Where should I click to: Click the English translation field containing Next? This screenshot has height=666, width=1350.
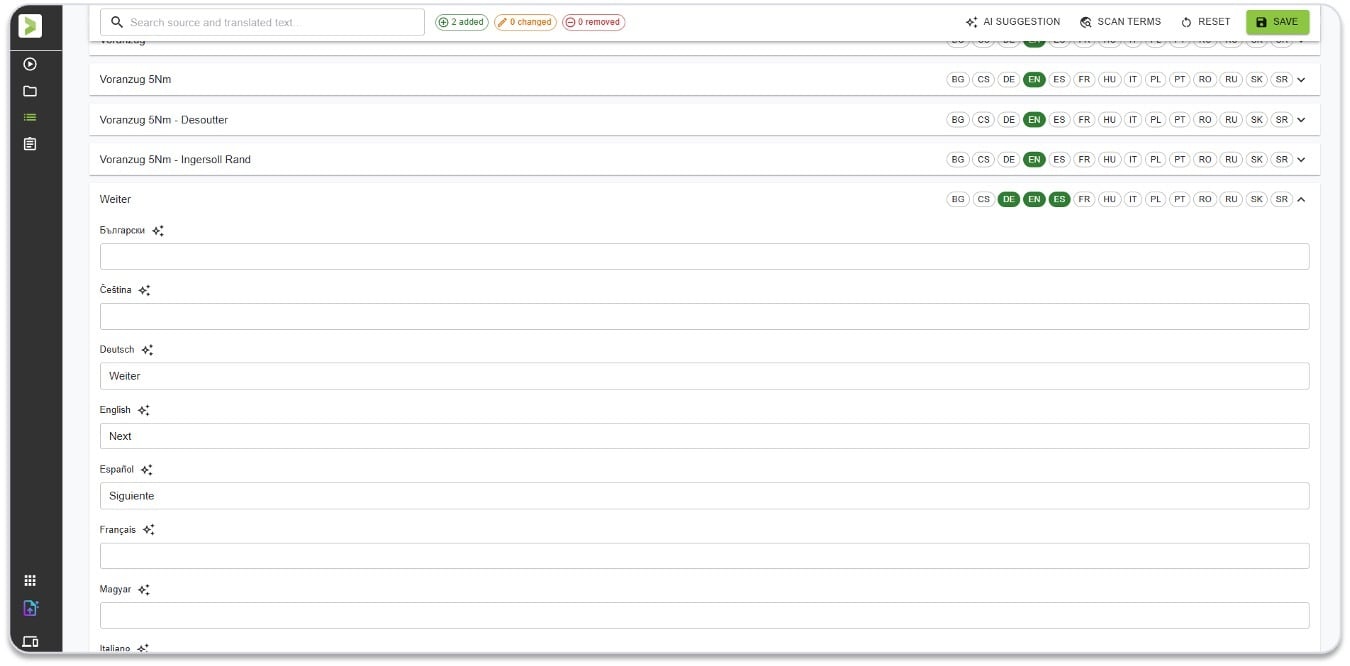[x=704, y=436]
